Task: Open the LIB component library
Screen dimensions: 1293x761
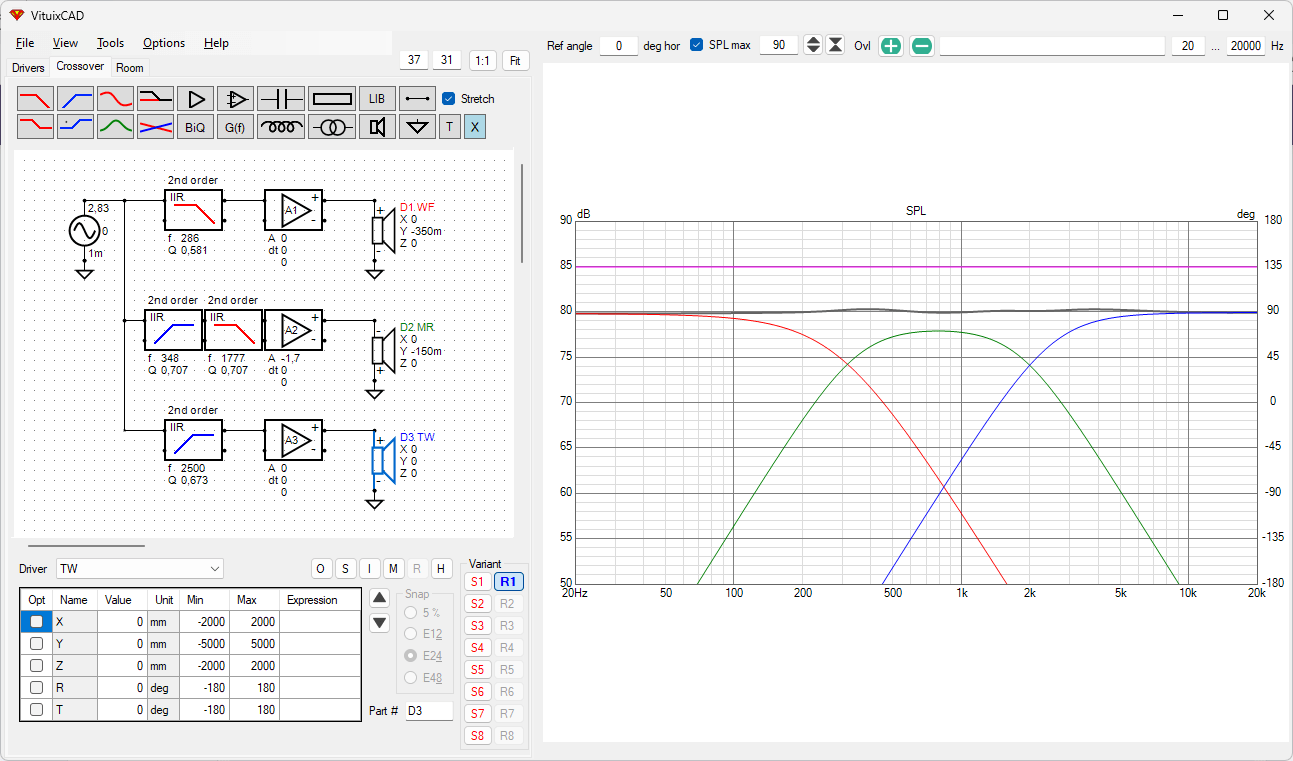Action: pyautogui.click(x=377, y=99)
